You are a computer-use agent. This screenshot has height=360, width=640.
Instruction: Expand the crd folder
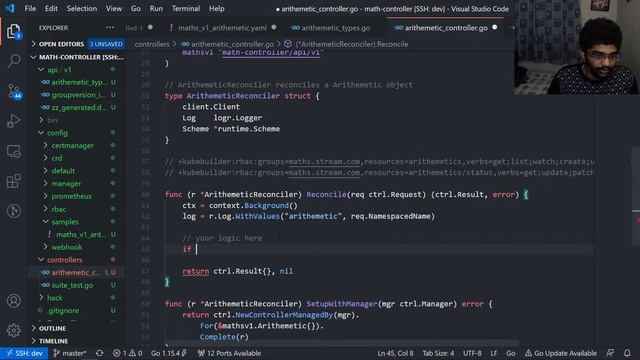coord(57,158)
